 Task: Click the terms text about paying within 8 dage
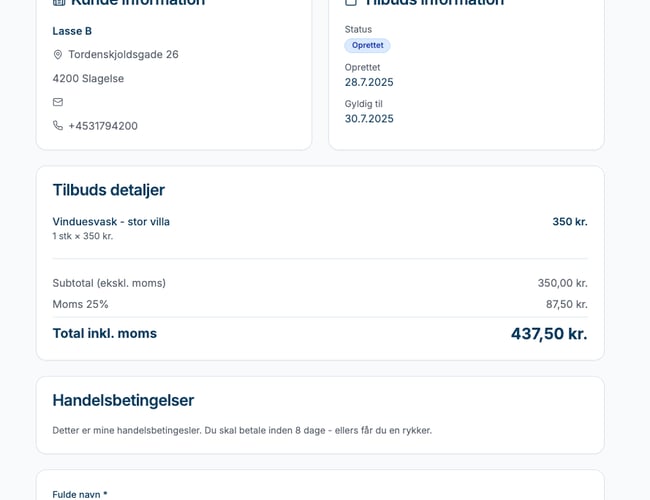(242, 430)
